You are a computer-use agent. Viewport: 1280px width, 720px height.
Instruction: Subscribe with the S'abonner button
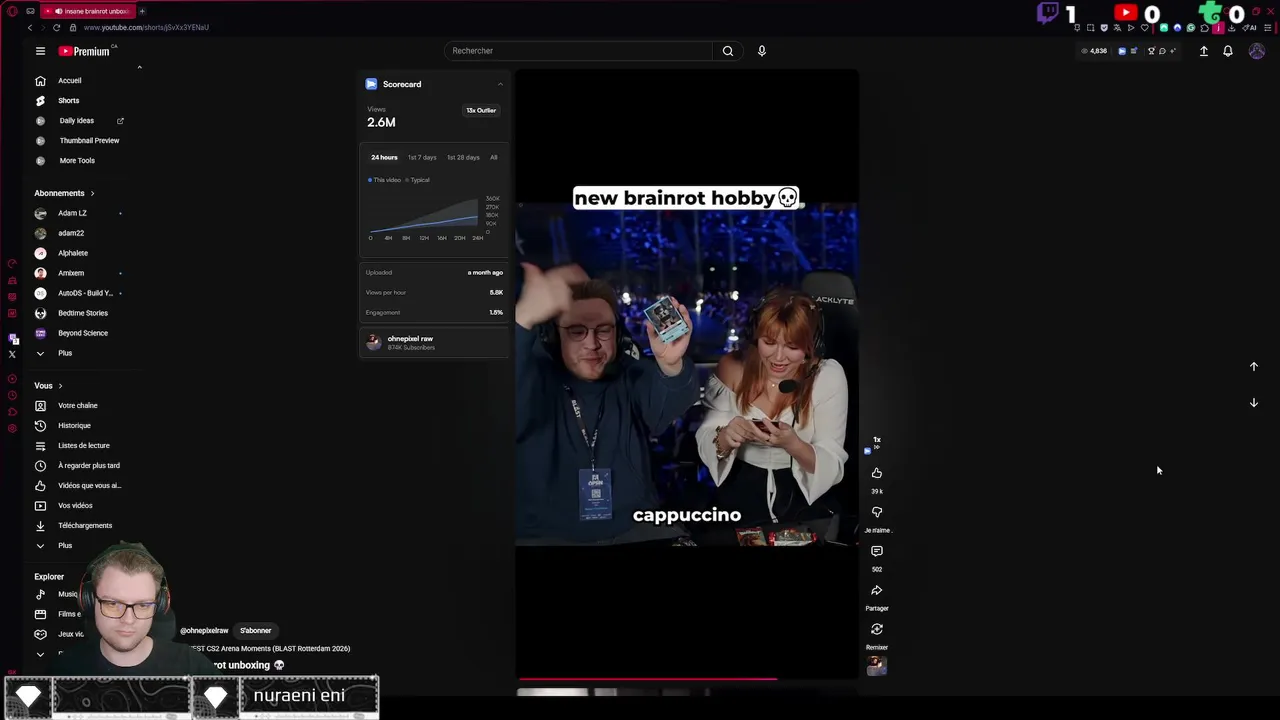(x=256, y=631)
